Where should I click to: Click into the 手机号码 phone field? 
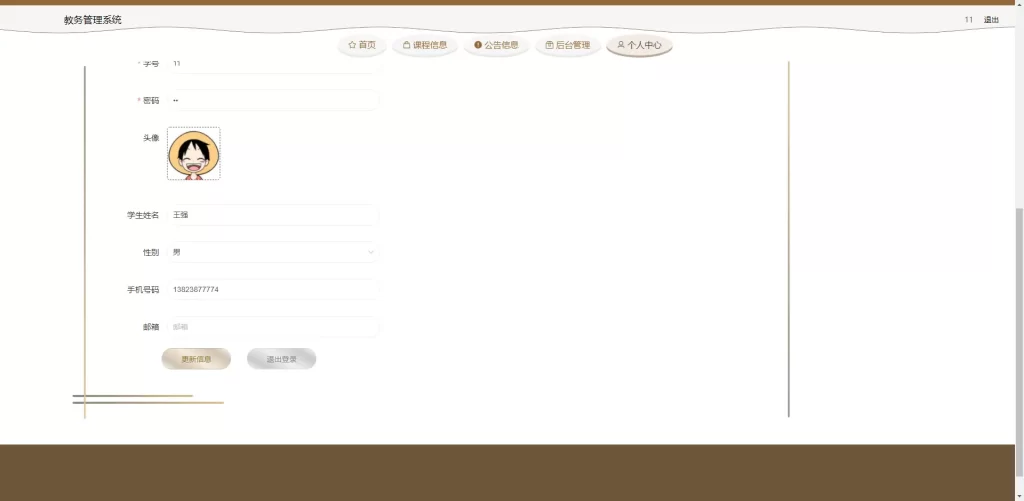(272, 290)
